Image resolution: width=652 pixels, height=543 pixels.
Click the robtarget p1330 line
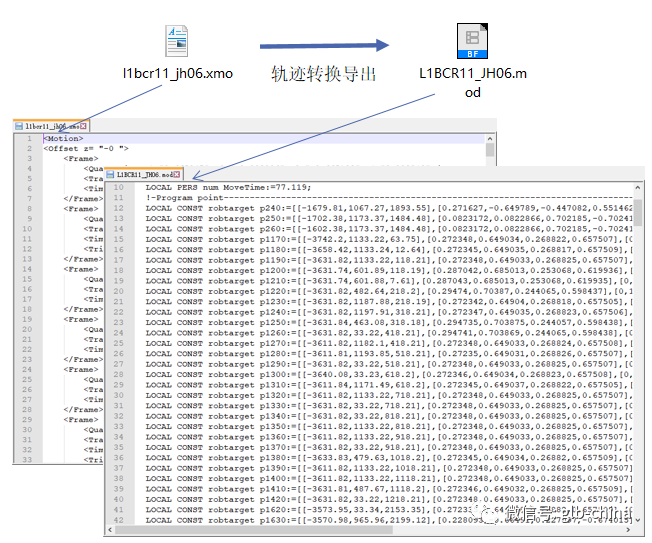(389, 406)
